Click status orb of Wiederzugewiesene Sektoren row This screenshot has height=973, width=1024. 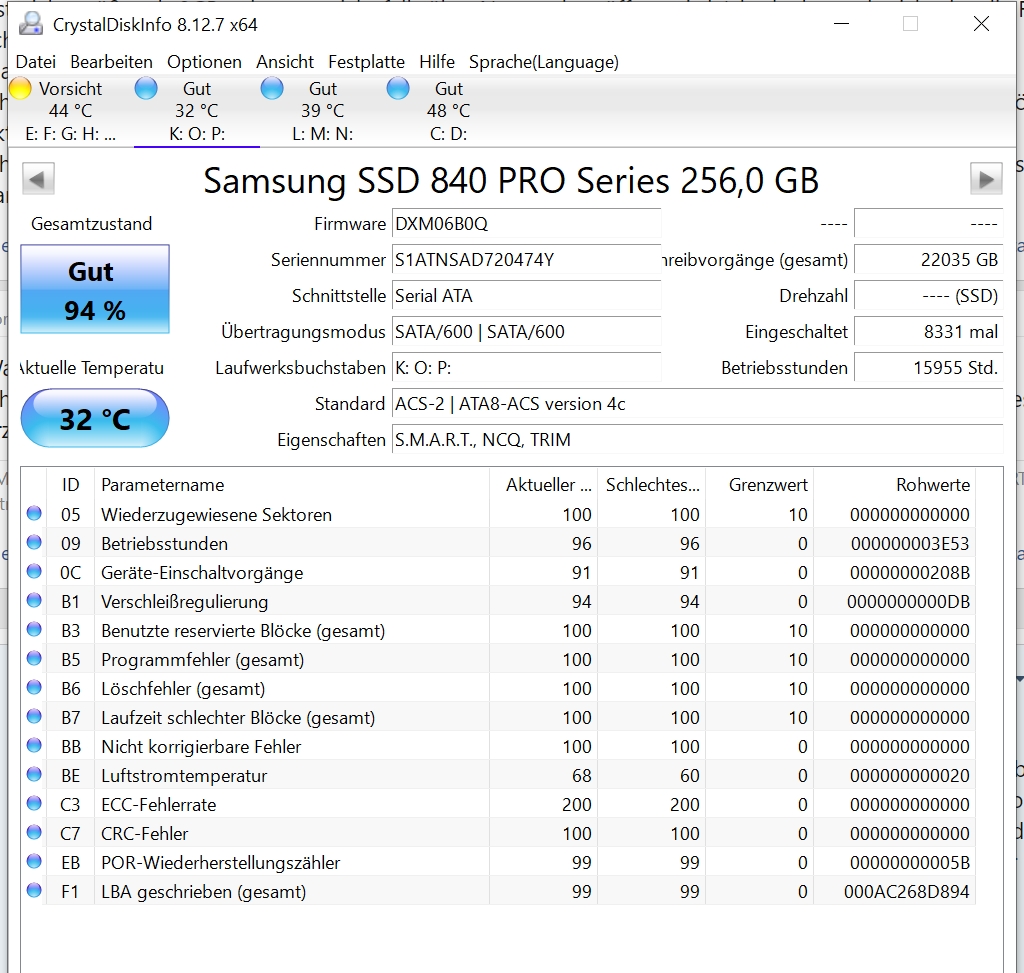[34, 514]
